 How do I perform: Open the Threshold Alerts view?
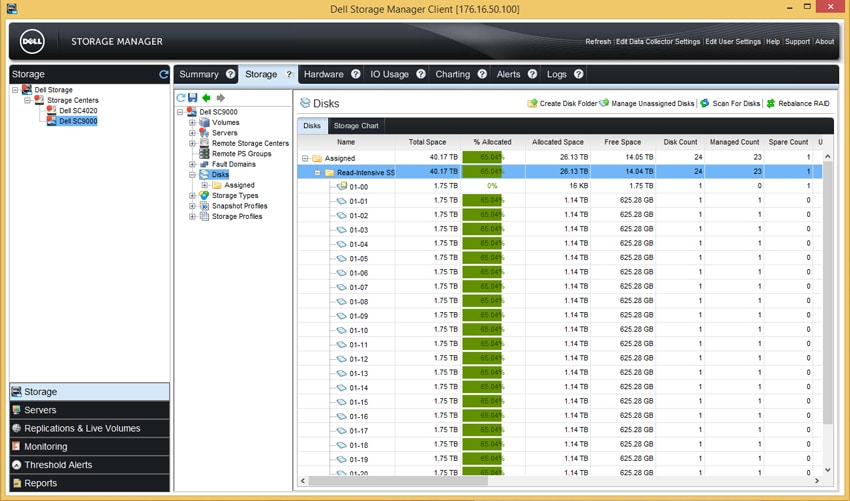[x=89, y=465]
